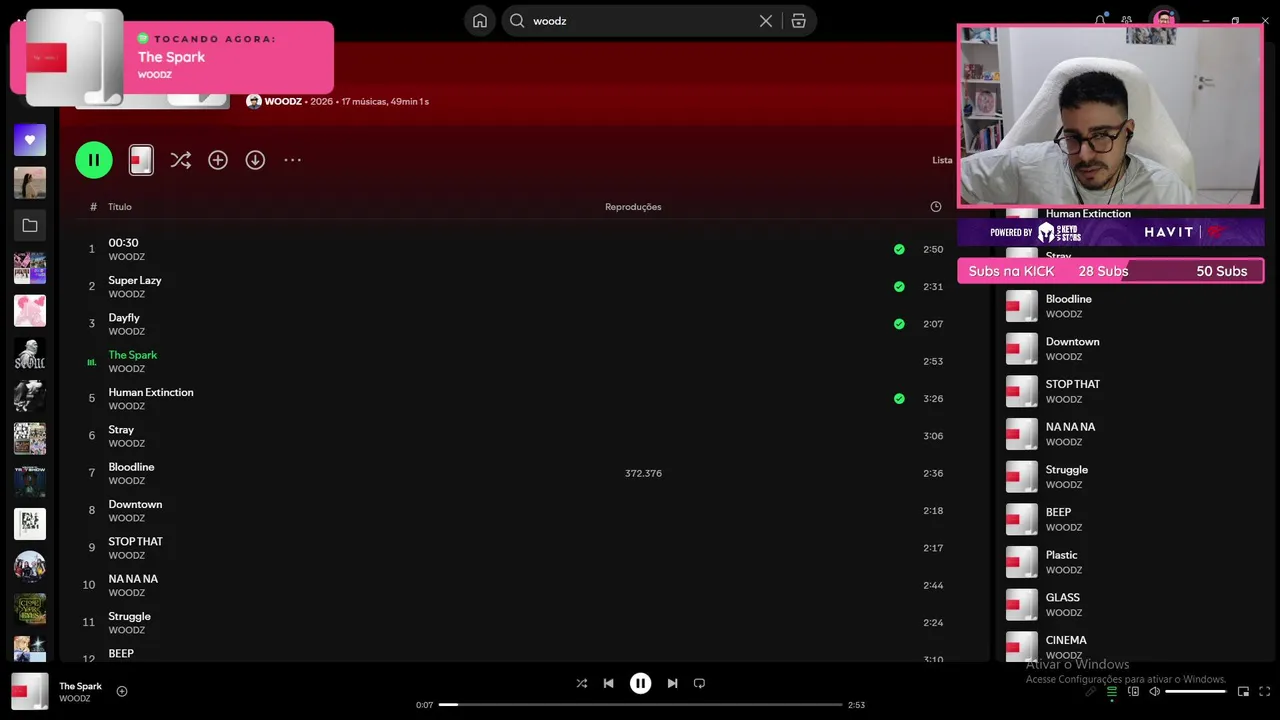
Task: Toggle saved checkmark for Super Lazy
Action: coord(899,286)
